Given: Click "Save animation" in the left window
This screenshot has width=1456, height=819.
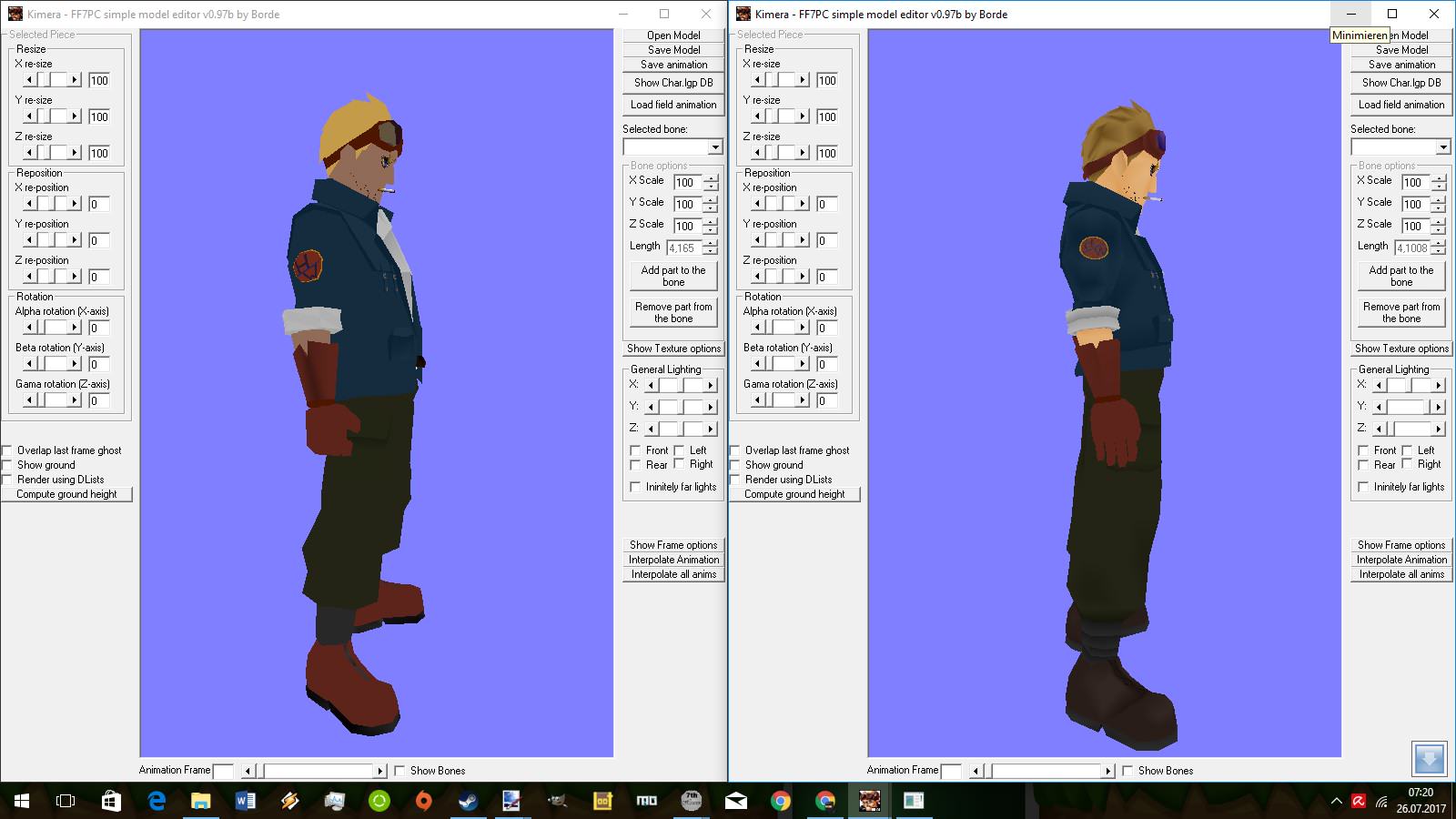Looking at the screenshot, I should tap(673, 65).
